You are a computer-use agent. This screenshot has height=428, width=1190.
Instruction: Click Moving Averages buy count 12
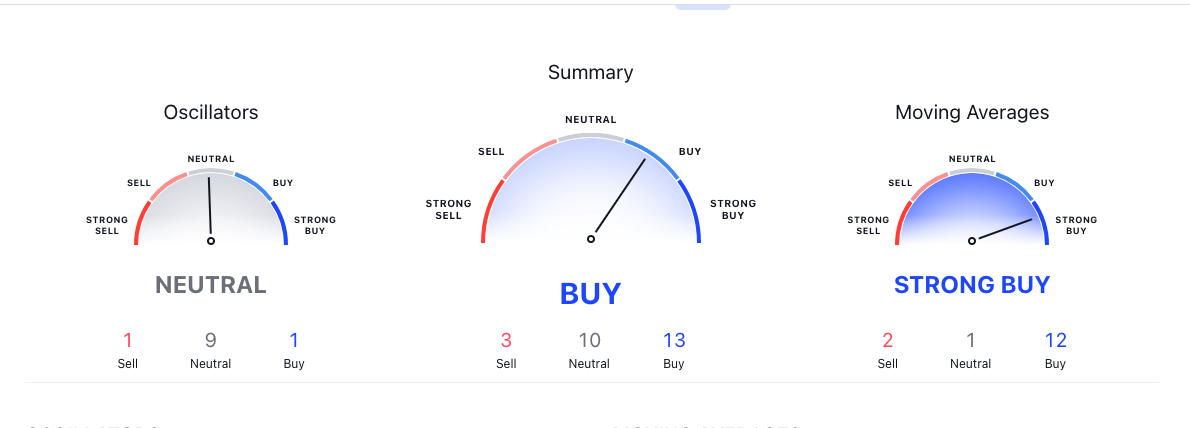(1056, 340)
